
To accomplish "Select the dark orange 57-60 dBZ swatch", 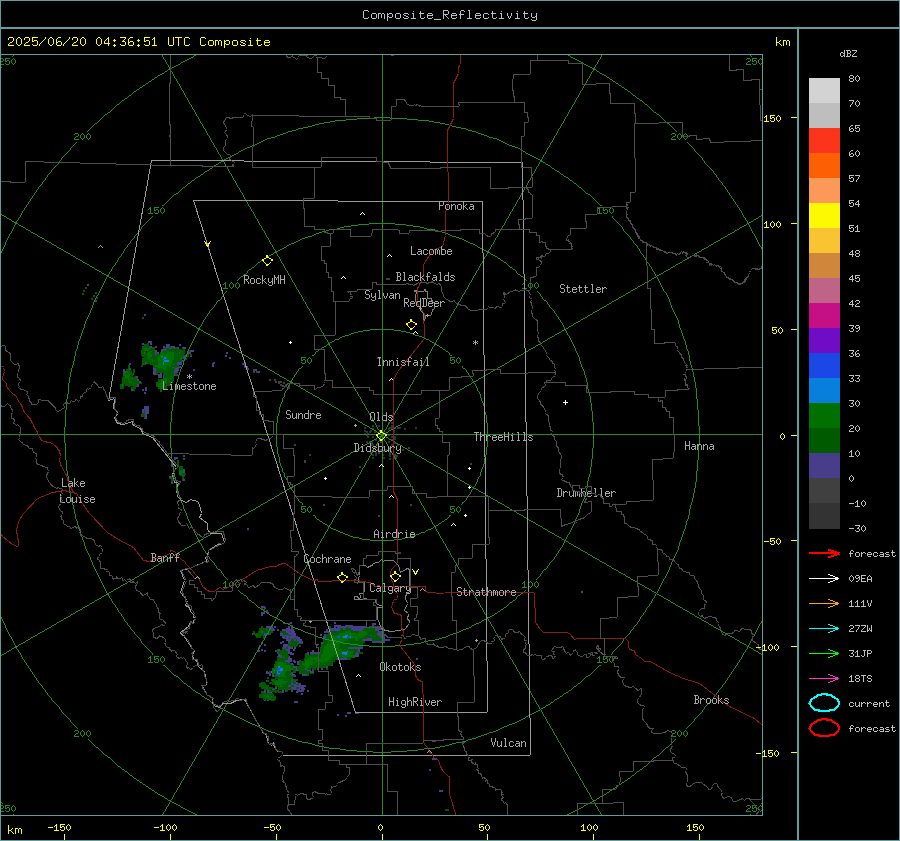I will [824, 166].
